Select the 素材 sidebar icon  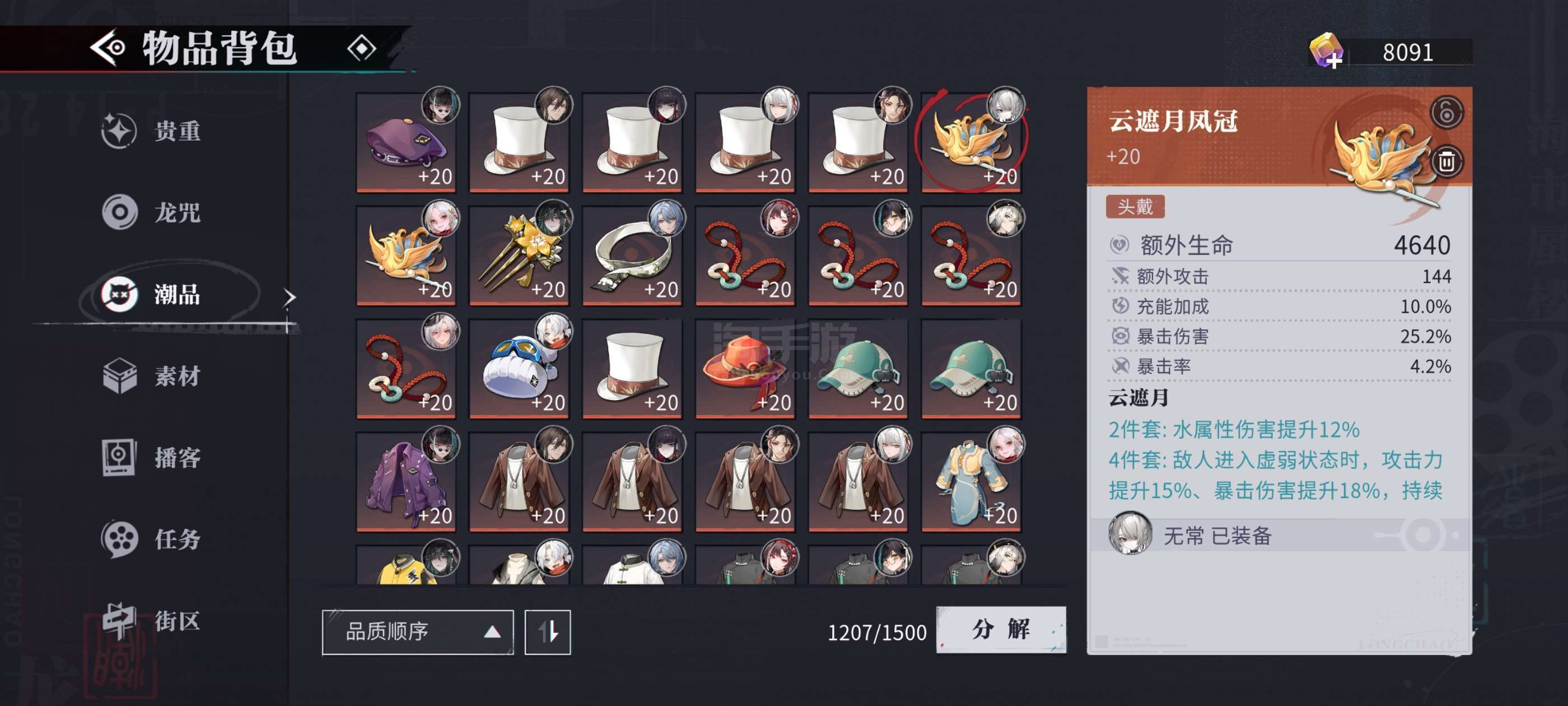pos(120,376)
